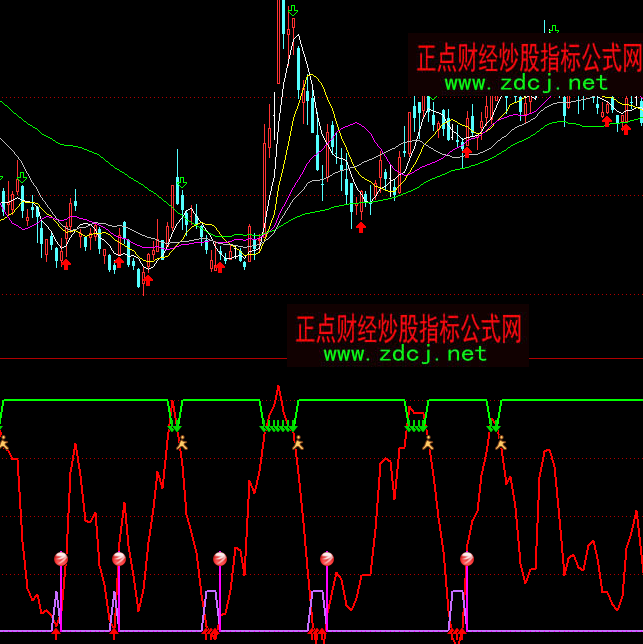Click the rightmost red ball signal marker
The image size is (643, 644).
click(466, 558)
